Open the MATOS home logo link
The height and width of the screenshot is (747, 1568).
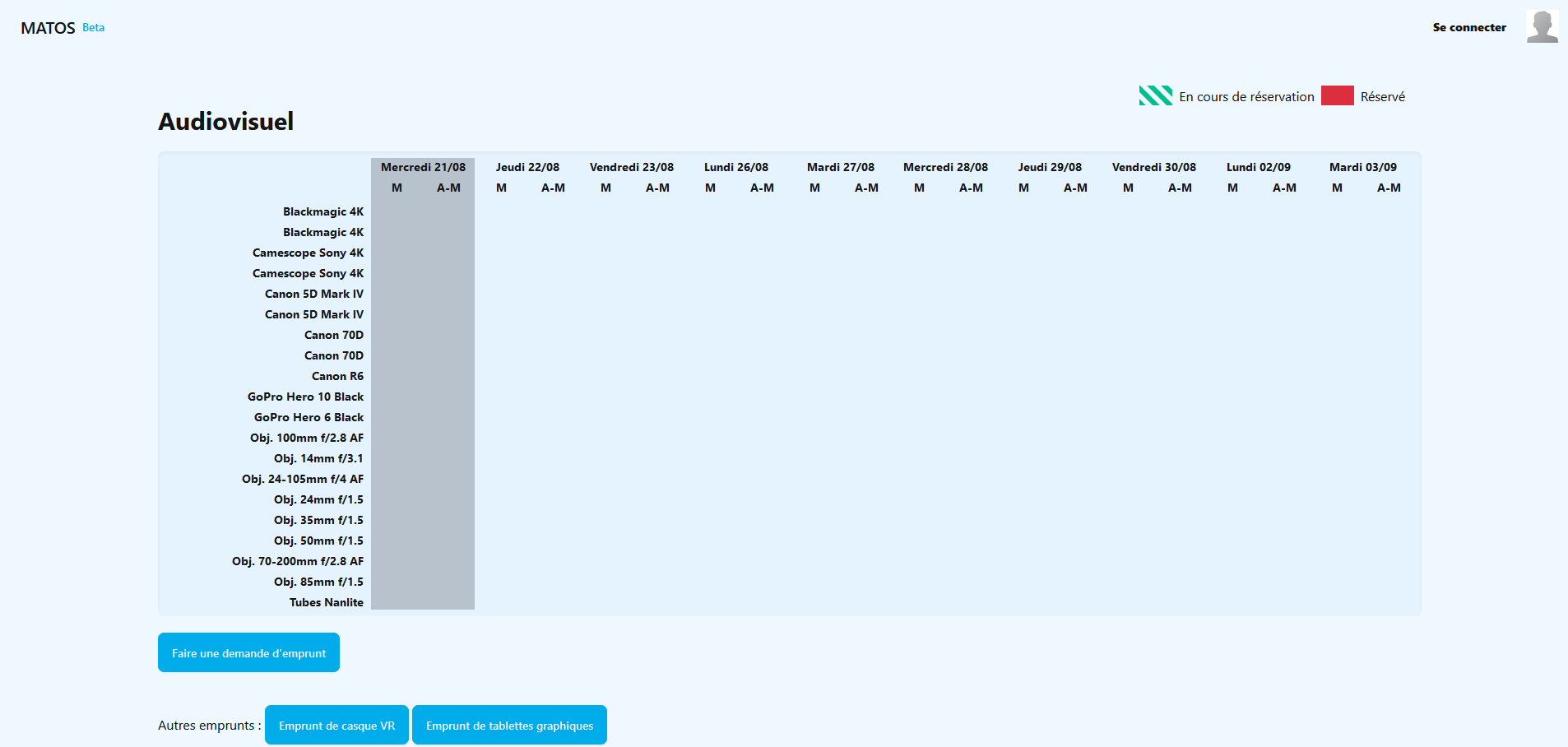click(48, 28)
